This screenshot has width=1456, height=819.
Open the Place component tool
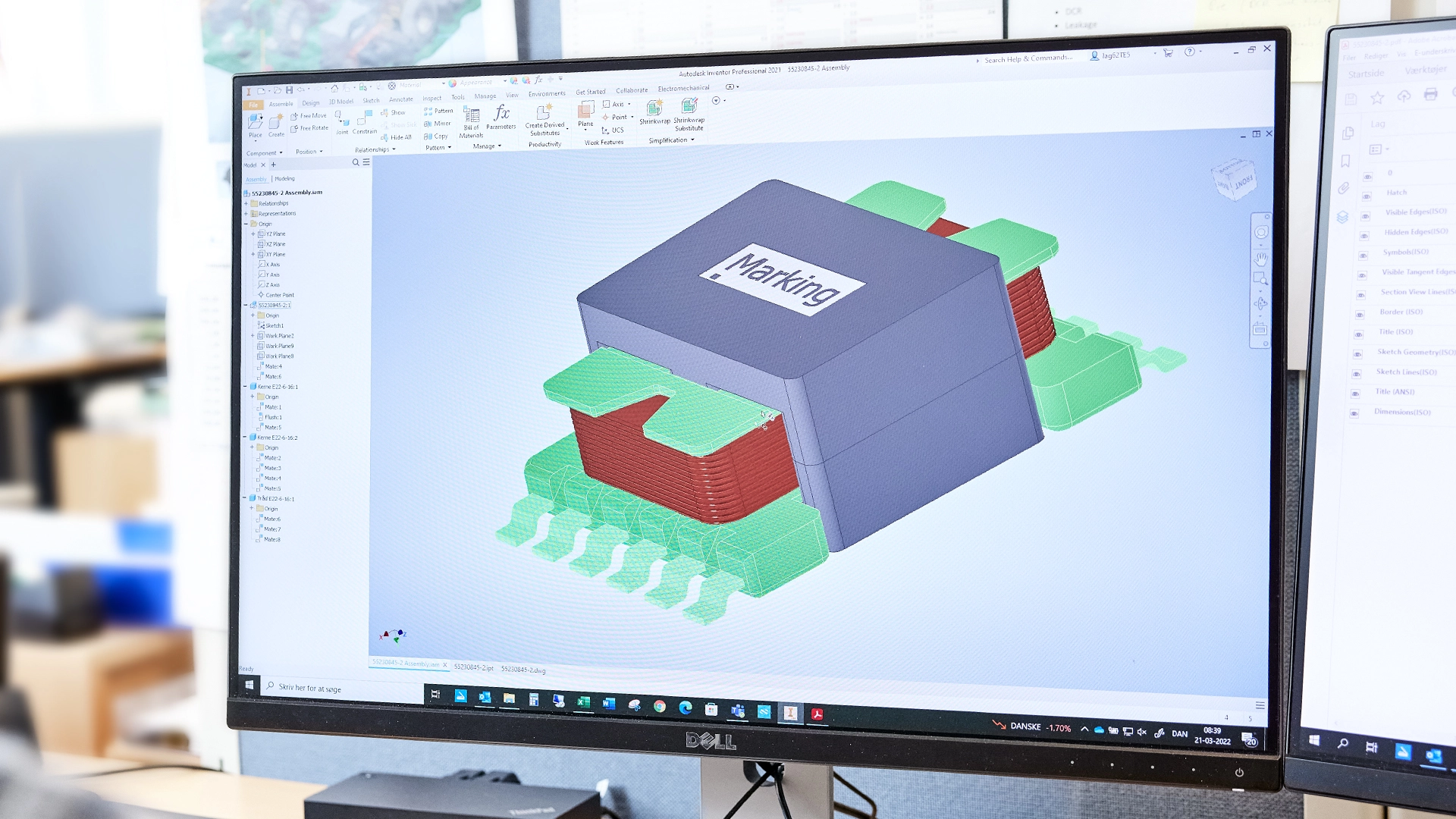coord(255,126)
